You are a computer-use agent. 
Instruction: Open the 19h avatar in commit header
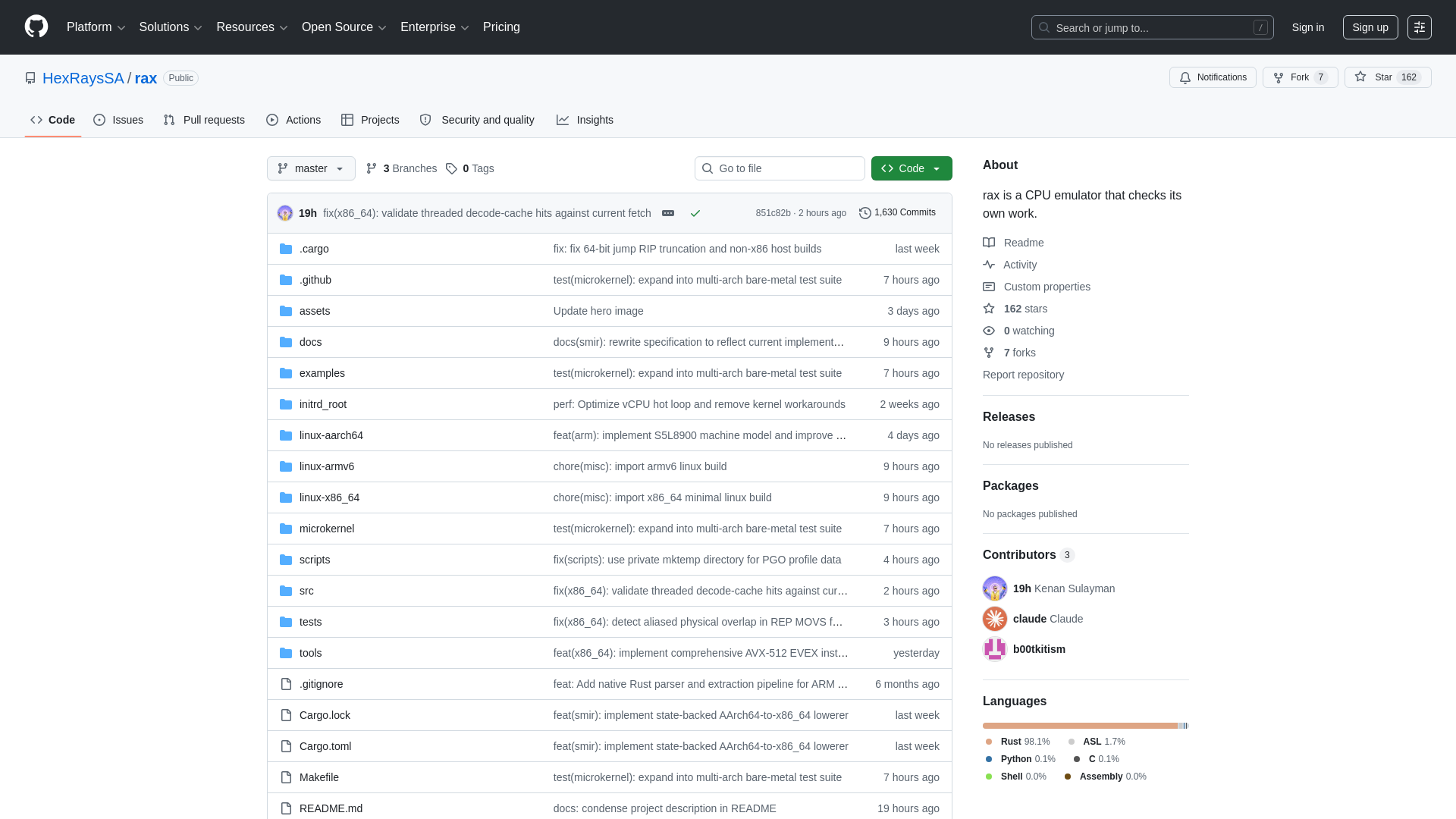click(285, 213)
